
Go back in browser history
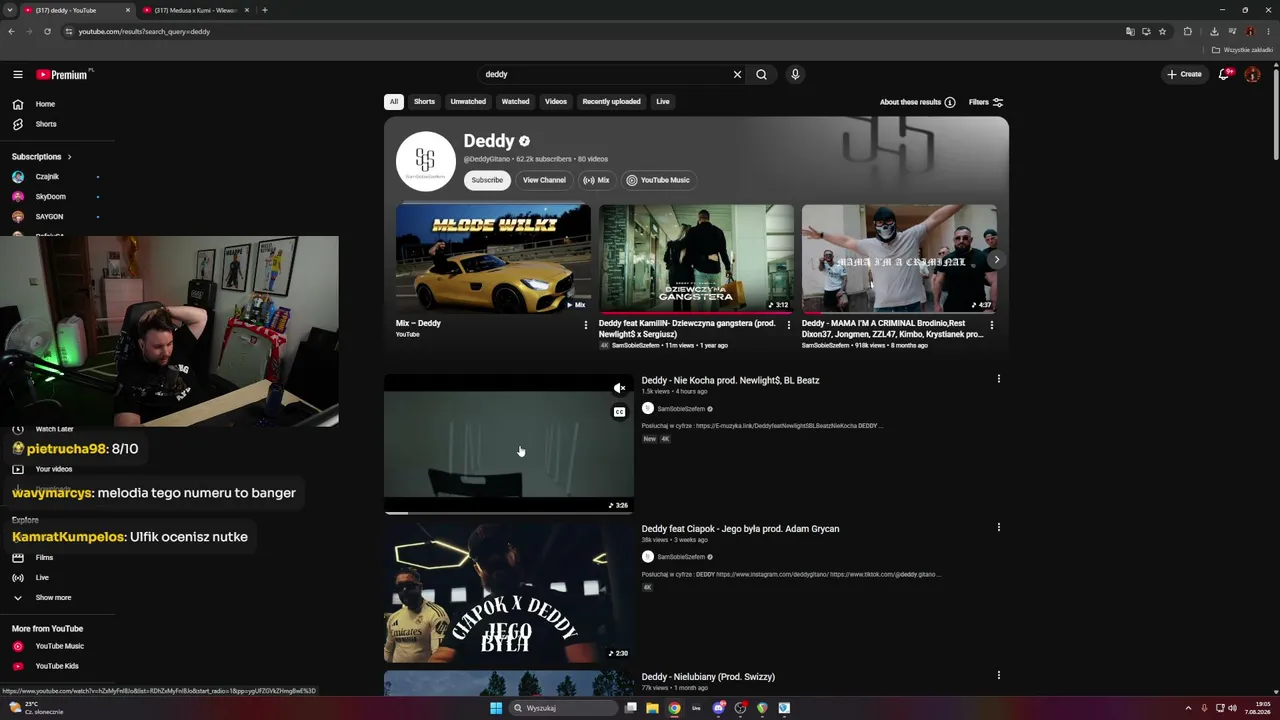[x=11, y=31]
